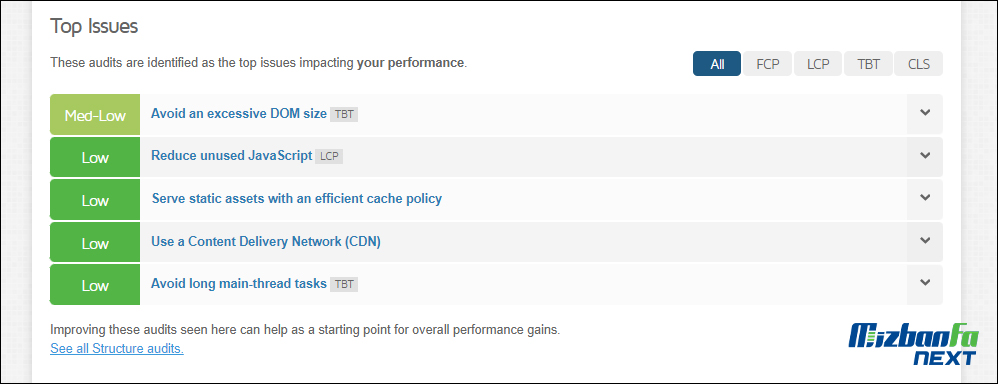The height and width of the screenshot is (384, 998).
Task: Click the Med-Low priority badge
Action: 95,115
